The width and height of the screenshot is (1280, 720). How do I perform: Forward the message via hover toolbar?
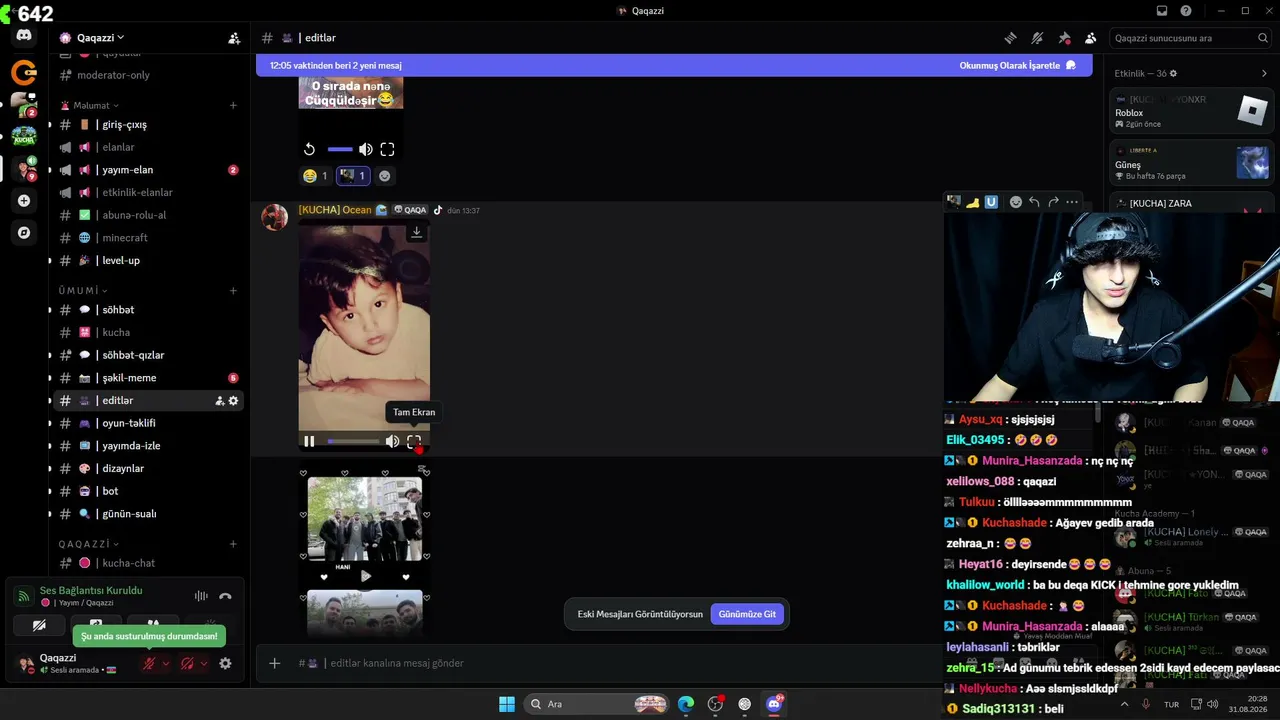(x=1053, y=202)
